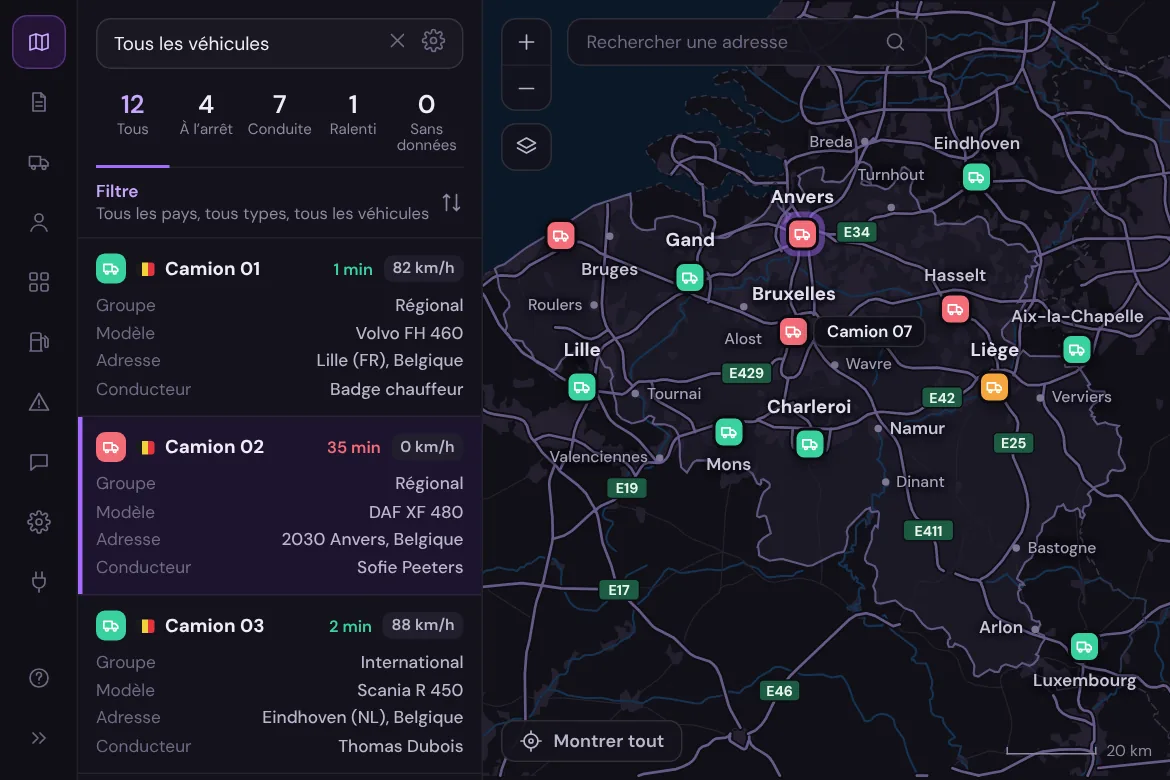Select the Sans données tab
This screenshot has width=1170, height=780.
[427, 123]
